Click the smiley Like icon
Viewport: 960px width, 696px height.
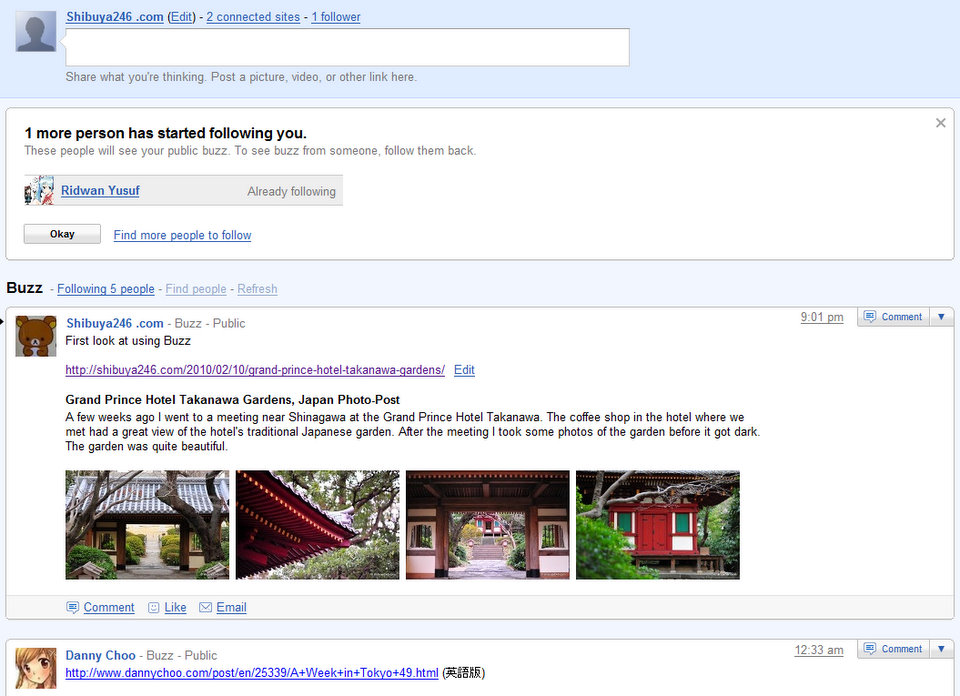click(x=154, y=607)
